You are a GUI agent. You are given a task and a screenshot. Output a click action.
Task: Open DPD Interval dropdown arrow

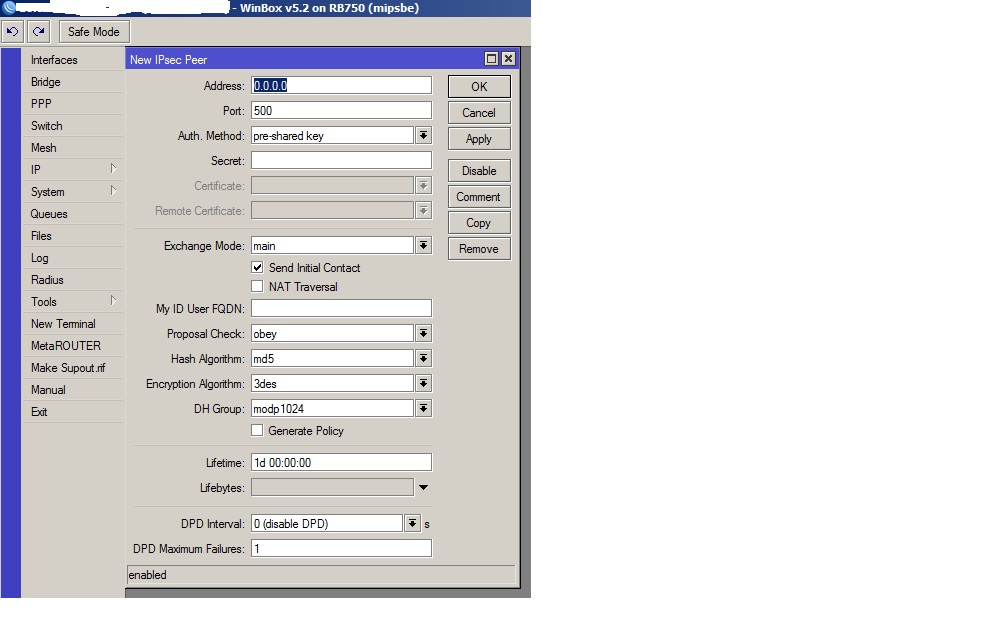[413, 524]
